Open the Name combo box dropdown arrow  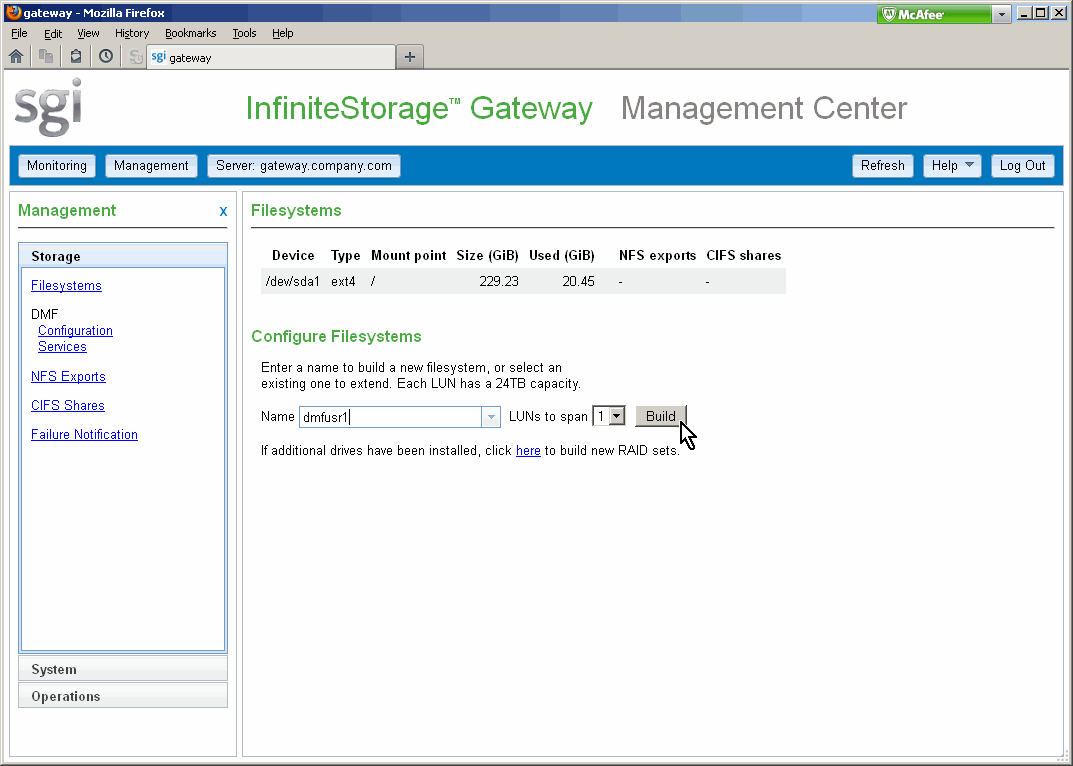(491, 417)
